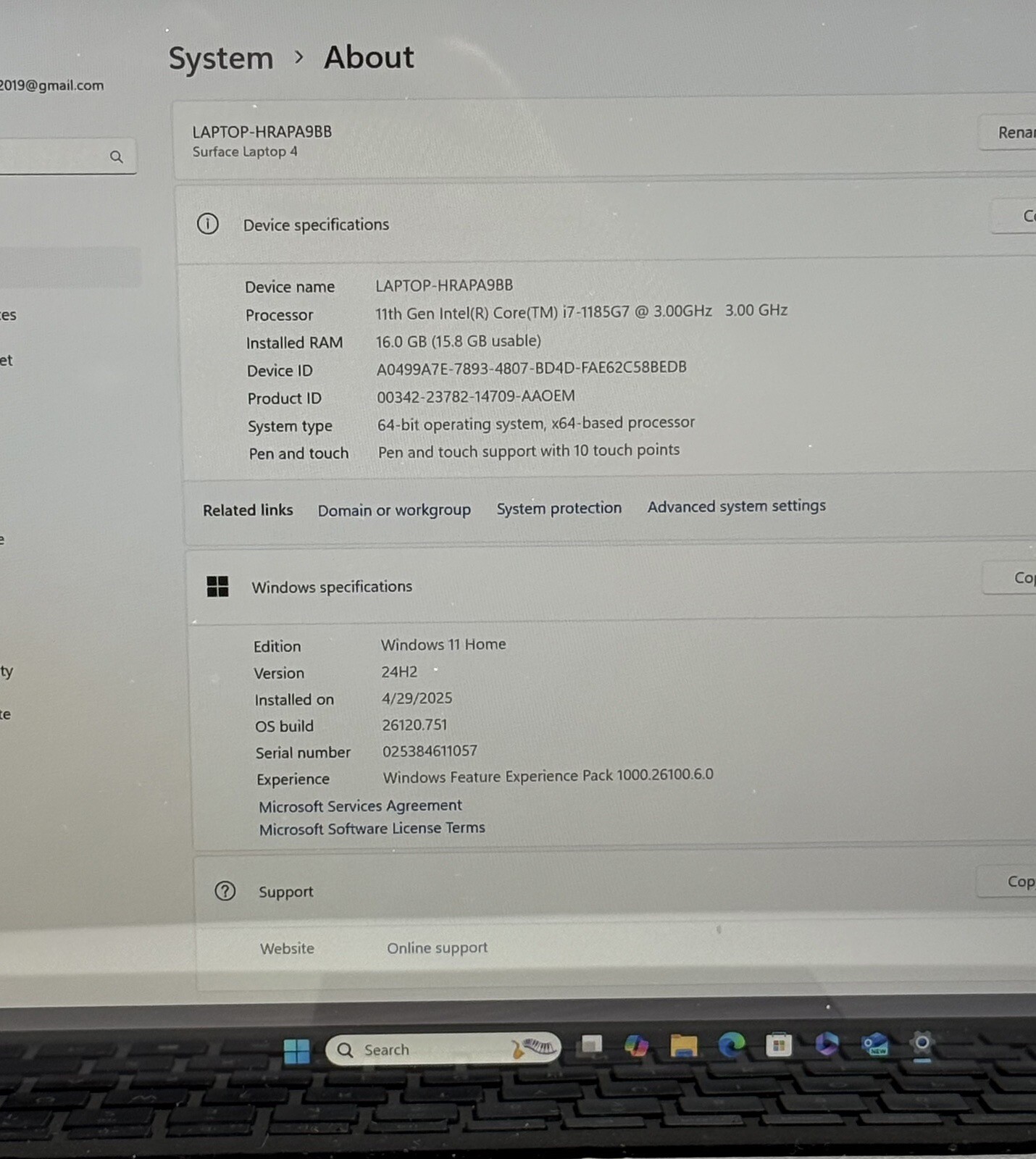The width and height of the screenshot is (1036, 1159).
Task: Click the About page title
Action: pyautogui.click(x=369, y=57)
